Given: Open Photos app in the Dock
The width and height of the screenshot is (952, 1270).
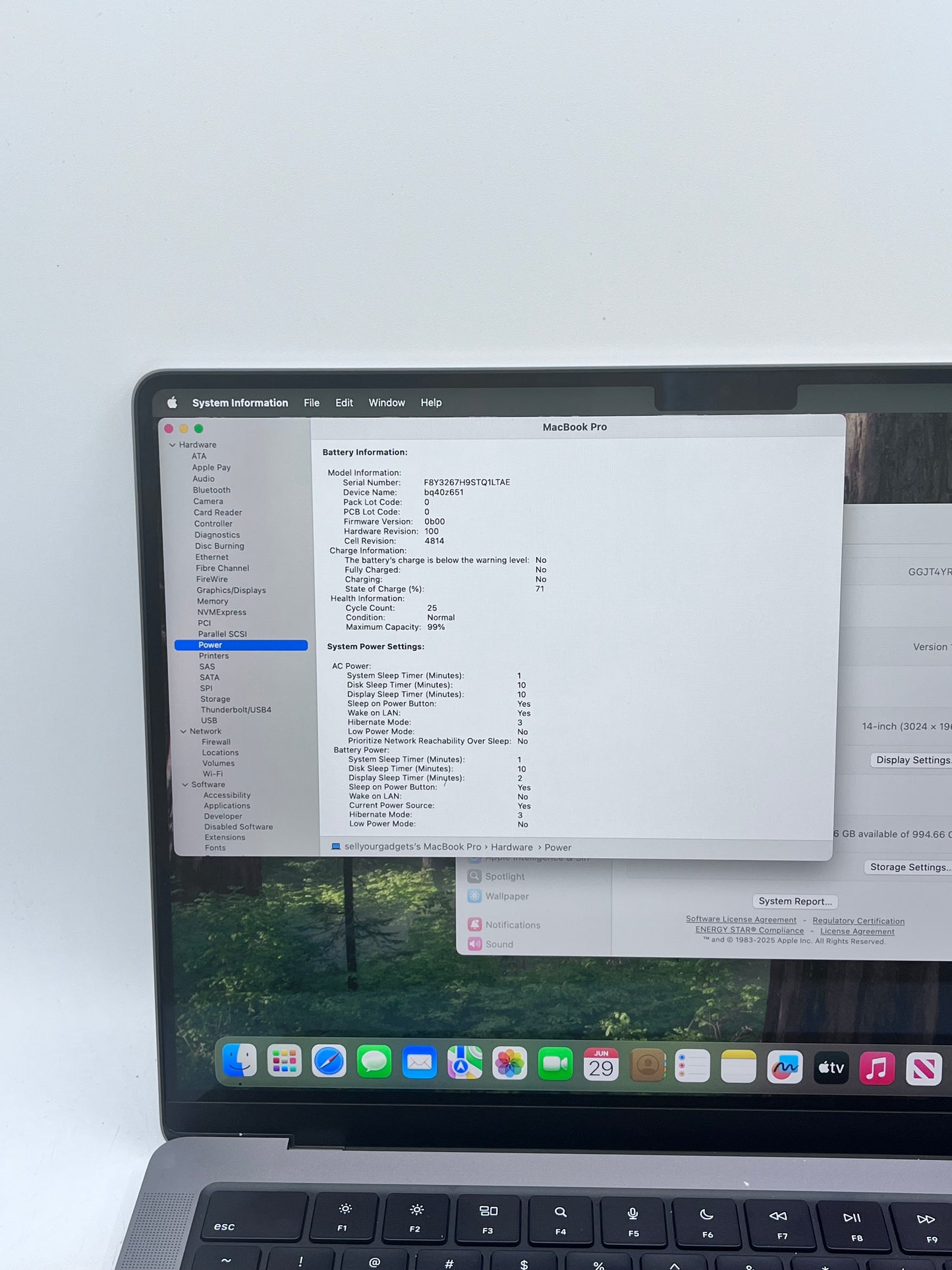Looking at the screenshot, I should click(509, 1064).
